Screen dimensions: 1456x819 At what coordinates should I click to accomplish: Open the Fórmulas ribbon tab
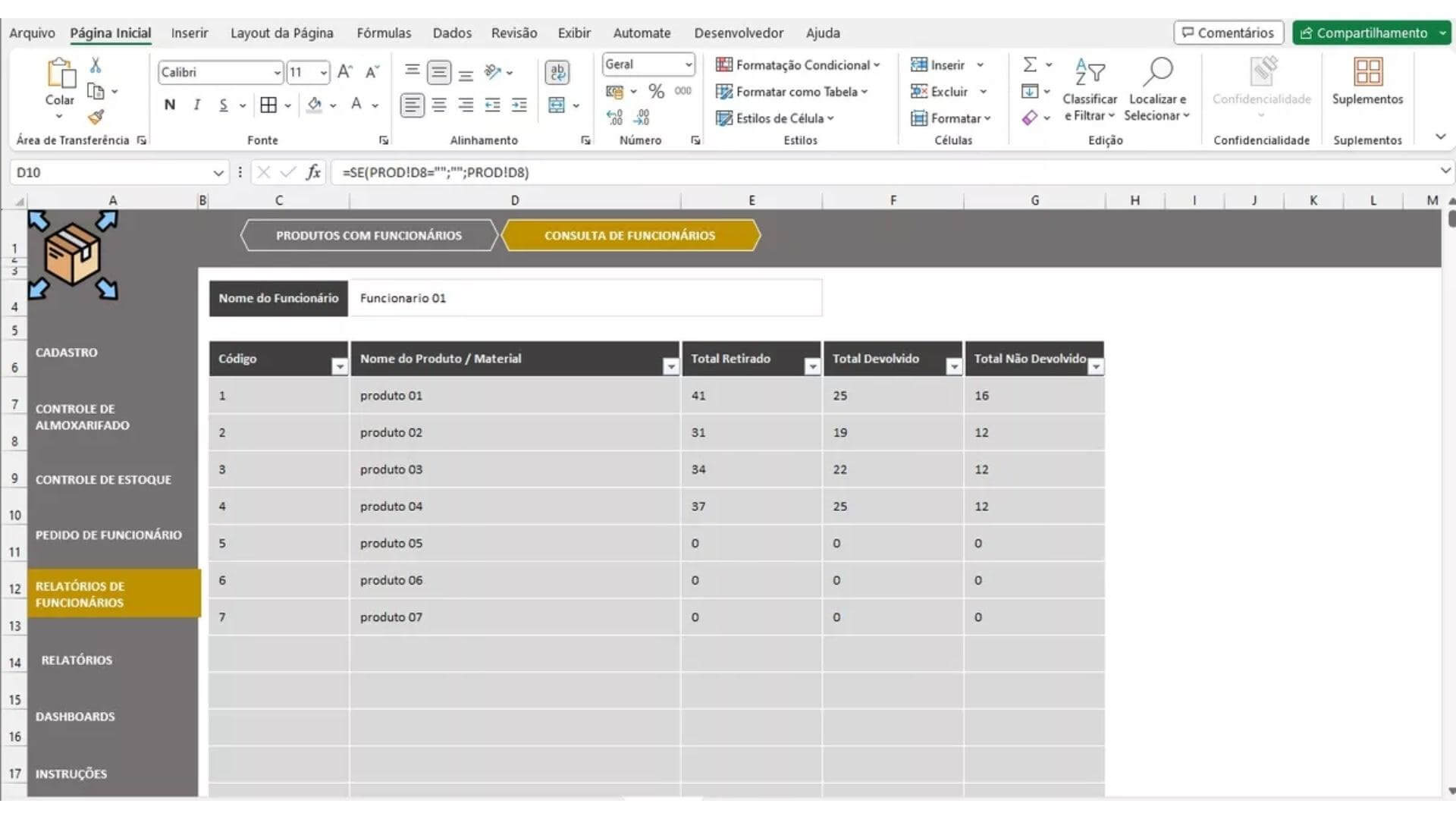pos(384,33)
